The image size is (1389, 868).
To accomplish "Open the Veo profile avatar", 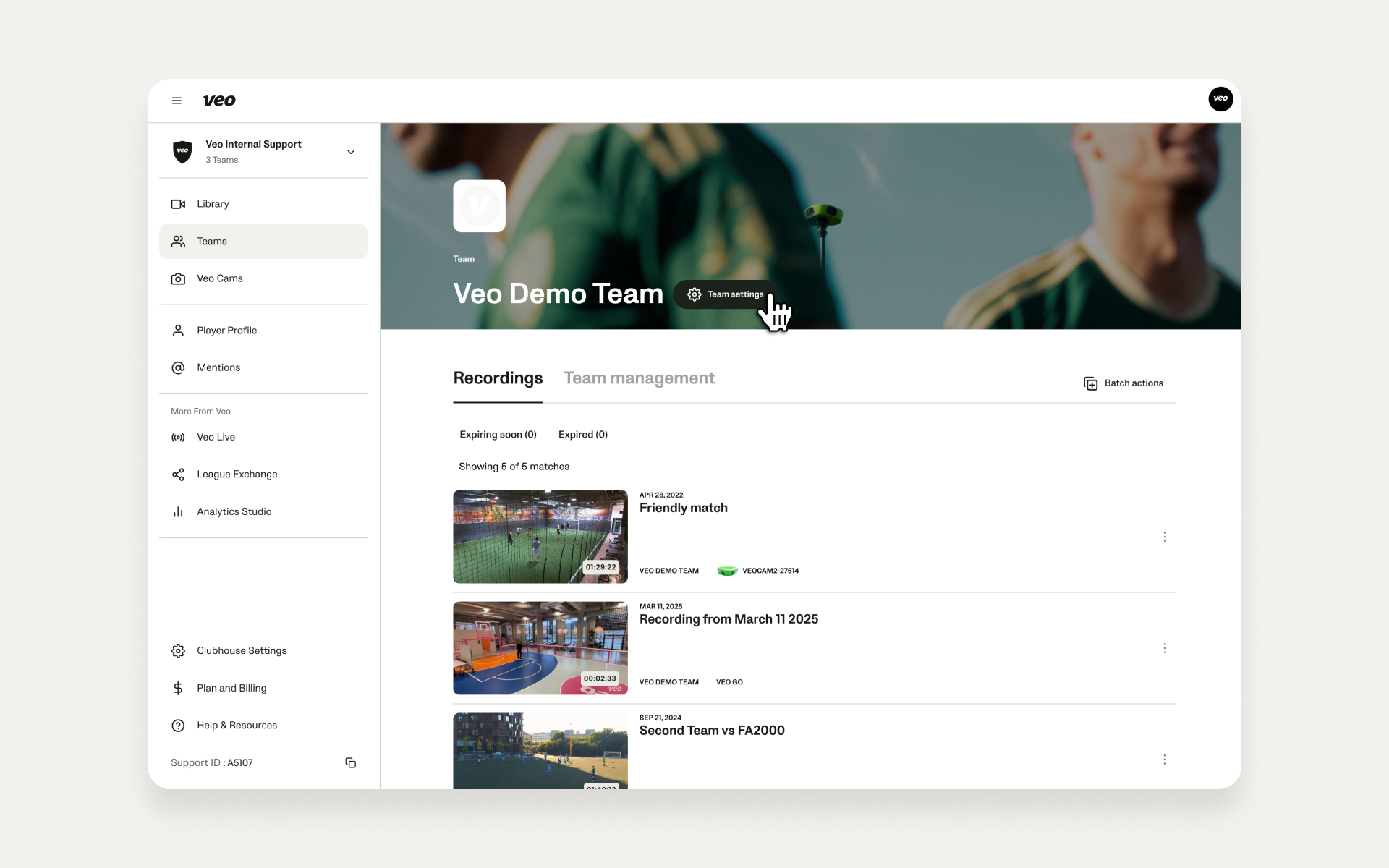I will 1220,98.
